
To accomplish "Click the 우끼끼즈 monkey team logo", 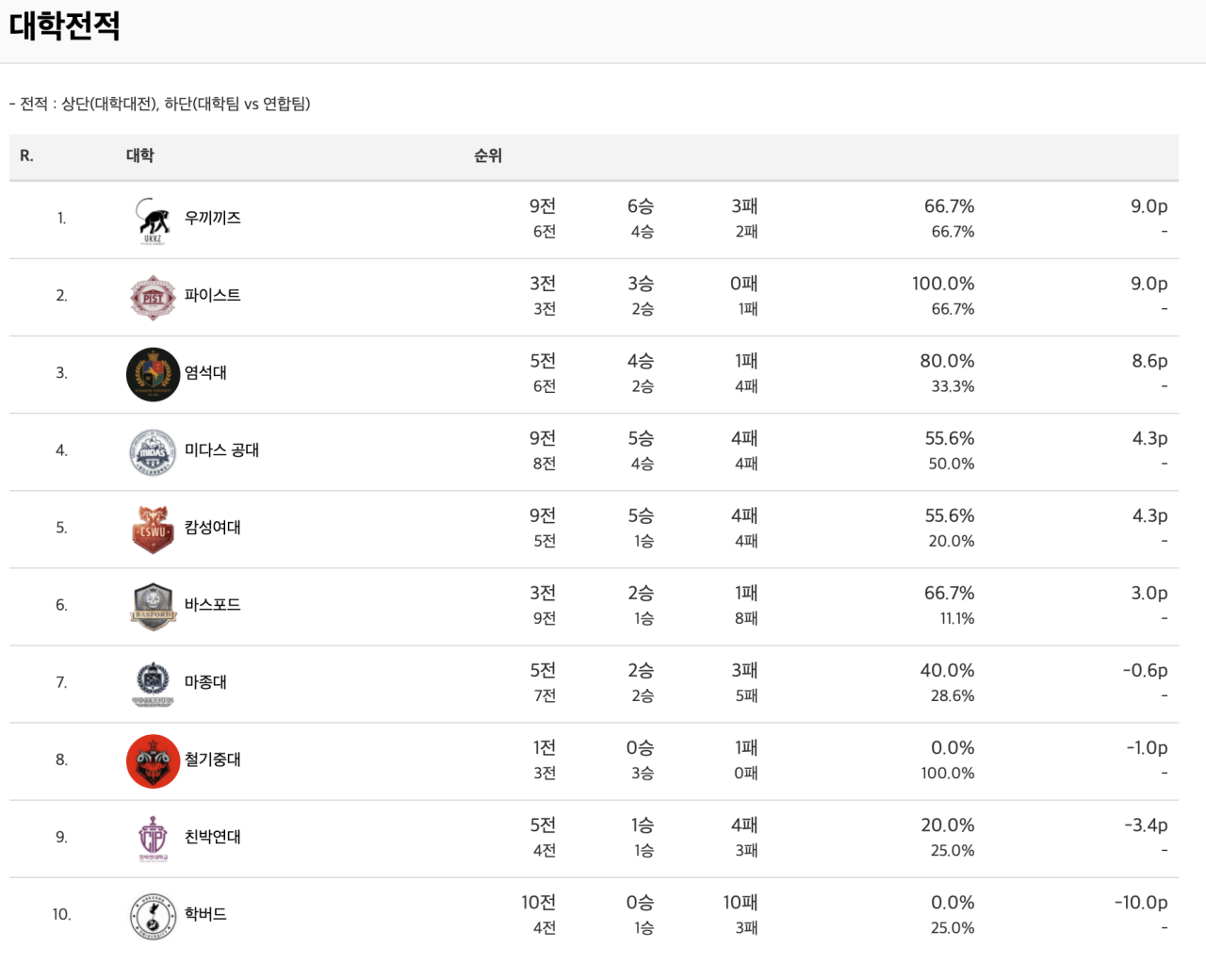I will [153, 220].
